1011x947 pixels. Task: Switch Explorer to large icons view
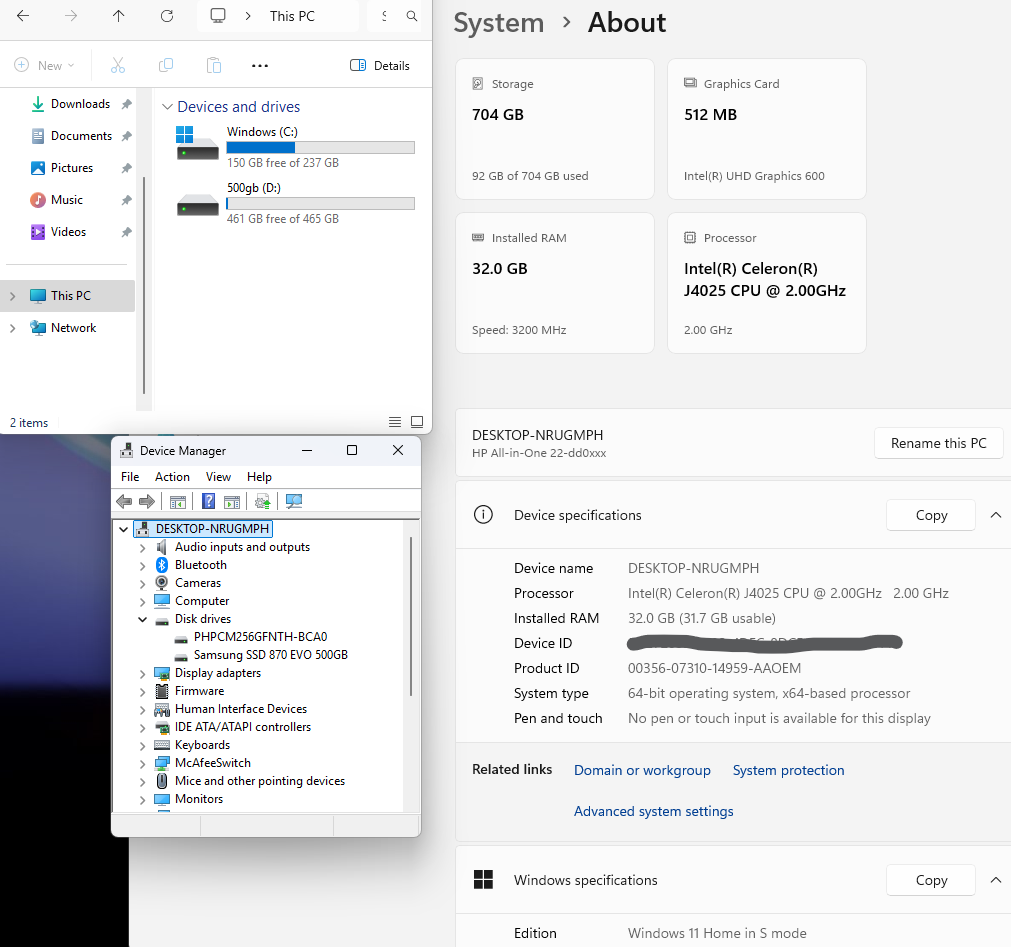[x=417, y=422]
